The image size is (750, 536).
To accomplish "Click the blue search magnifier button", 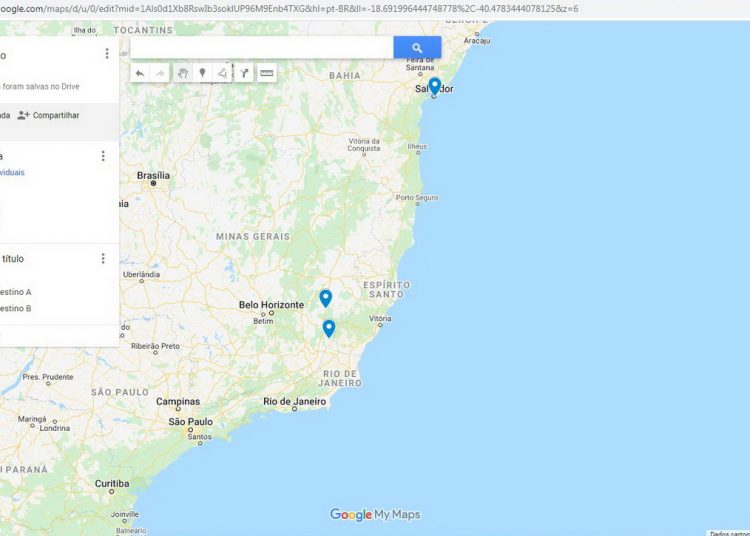I will (417, 48).
